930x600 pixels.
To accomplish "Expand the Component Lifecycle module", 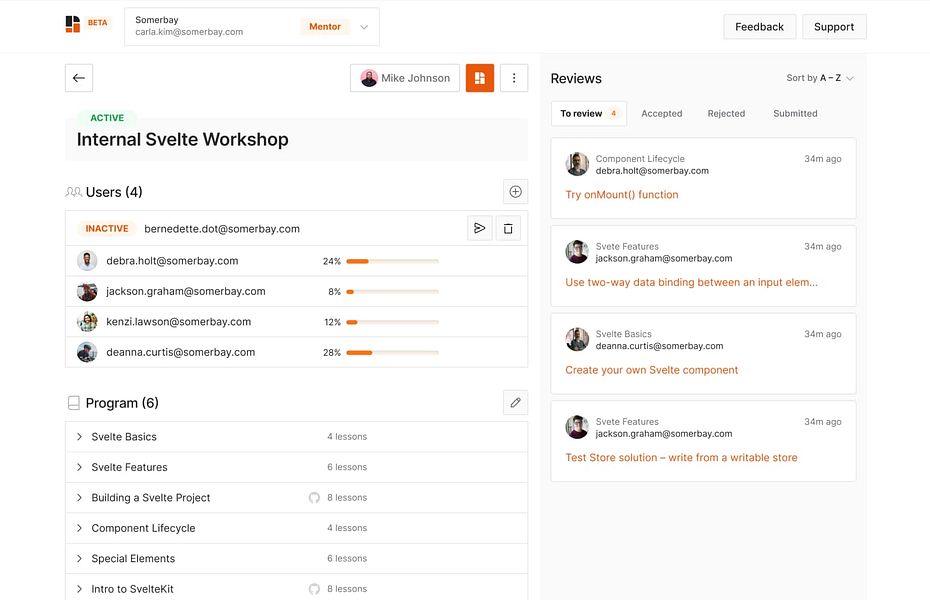I will pos(79,528).
